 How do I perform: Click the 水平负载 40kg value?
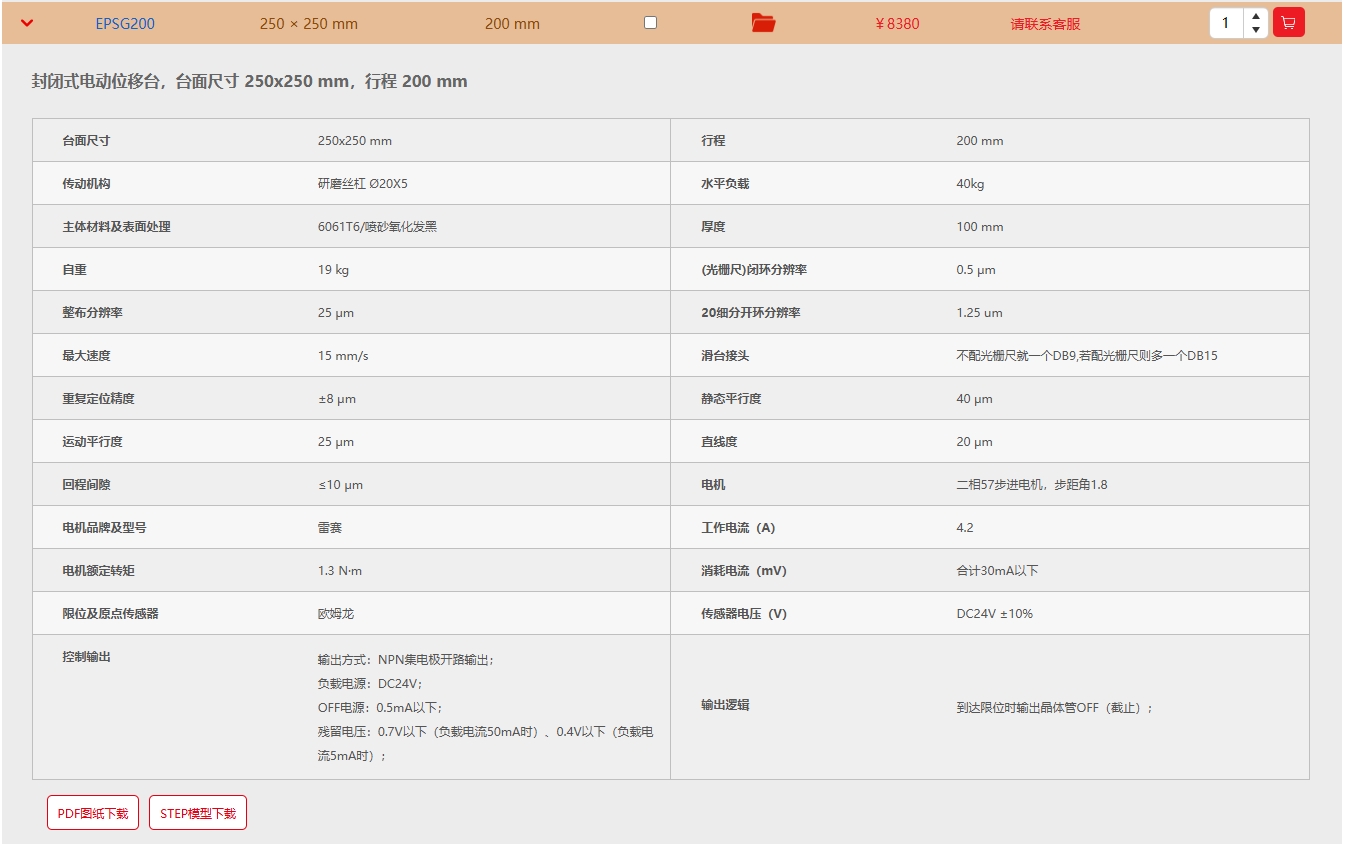pos(970,184)
